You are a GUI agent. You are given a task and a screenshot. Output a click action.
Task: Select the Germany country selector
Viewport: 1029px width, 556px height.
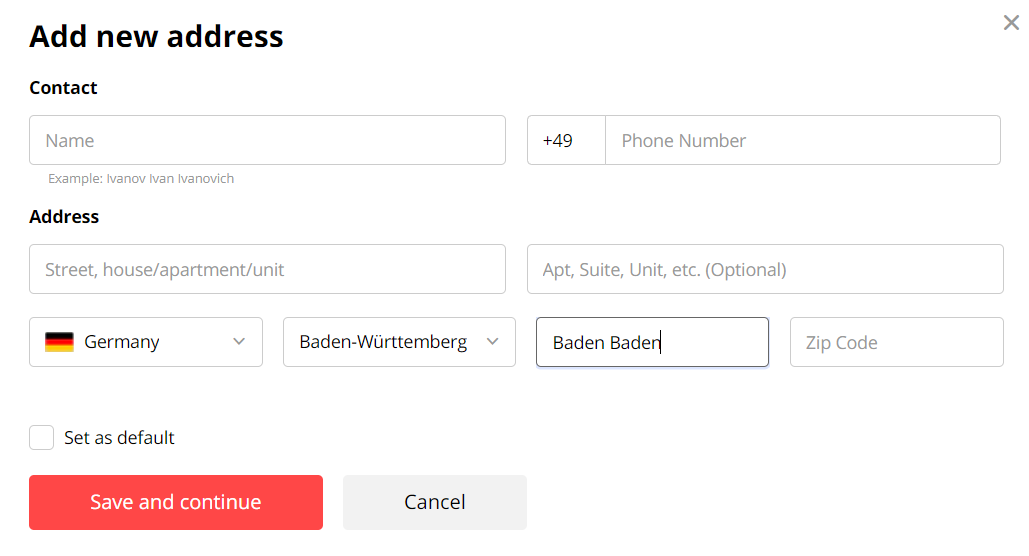(146, 342)
